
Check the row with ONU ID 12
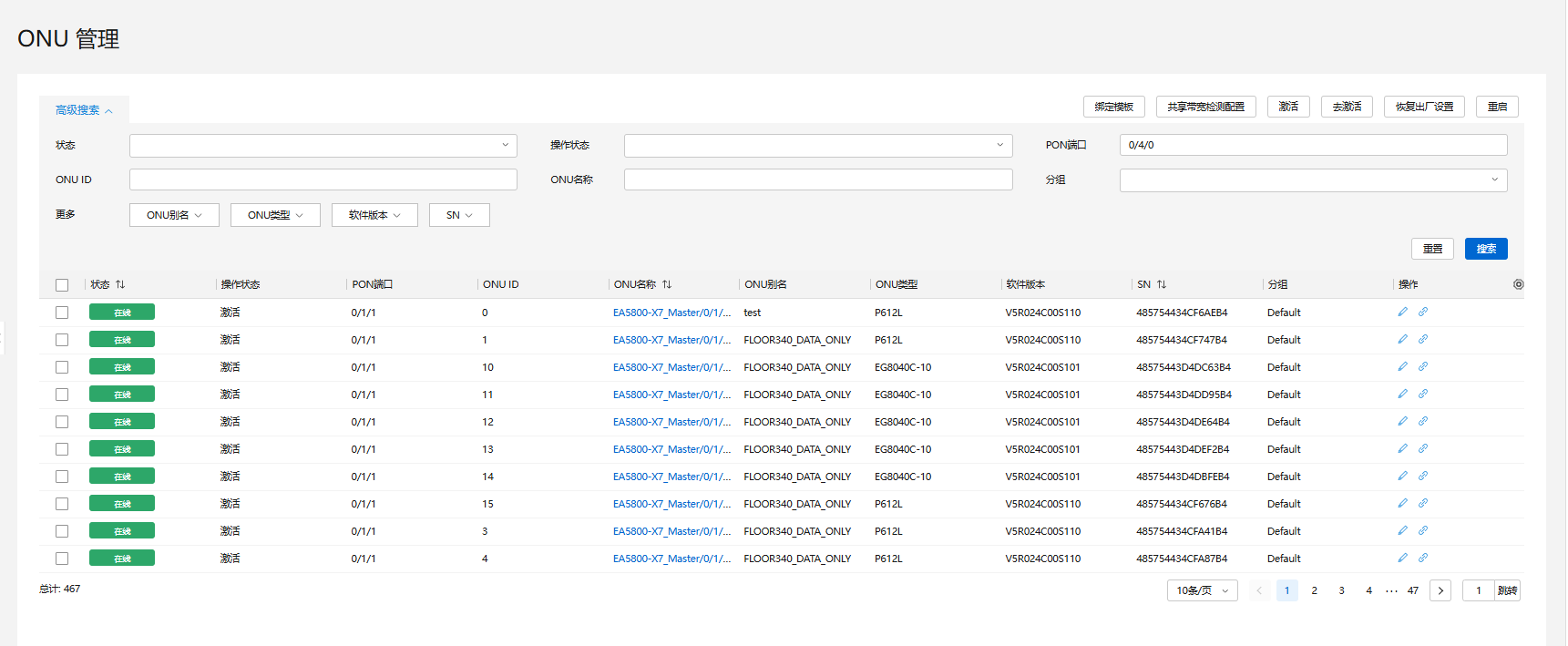tap(62, 422)
